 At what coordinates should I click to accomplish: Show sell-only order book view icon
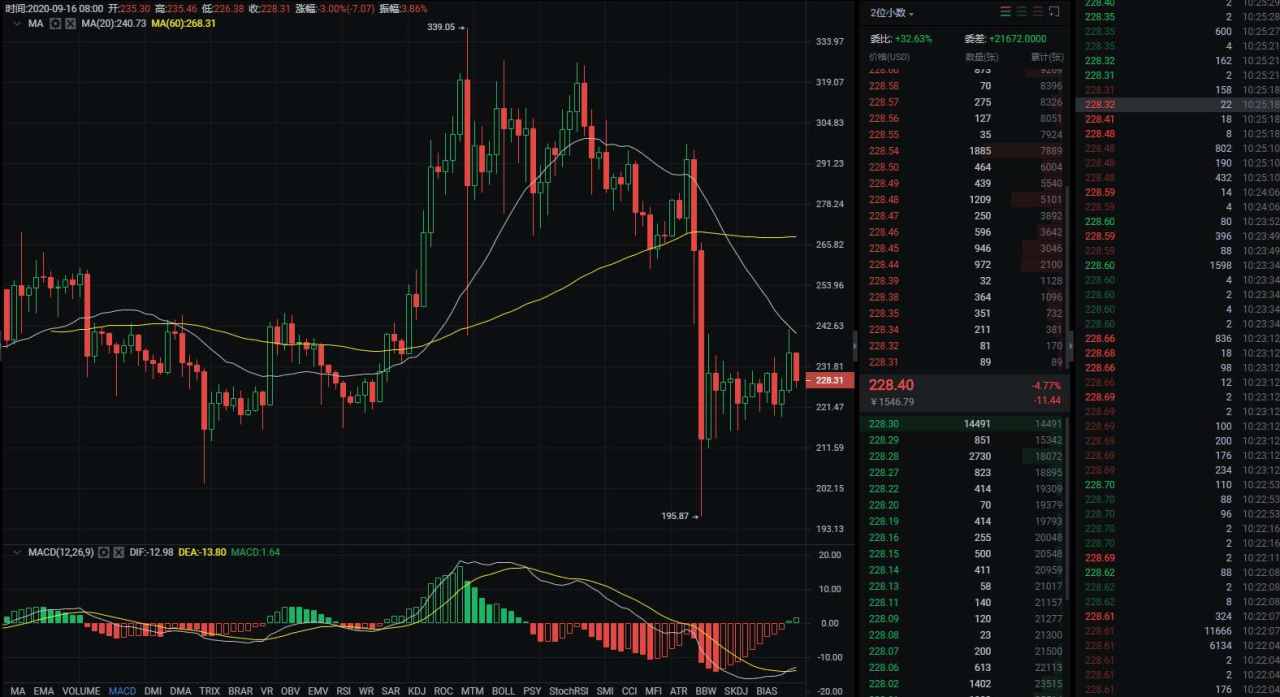pos(1037,12)
